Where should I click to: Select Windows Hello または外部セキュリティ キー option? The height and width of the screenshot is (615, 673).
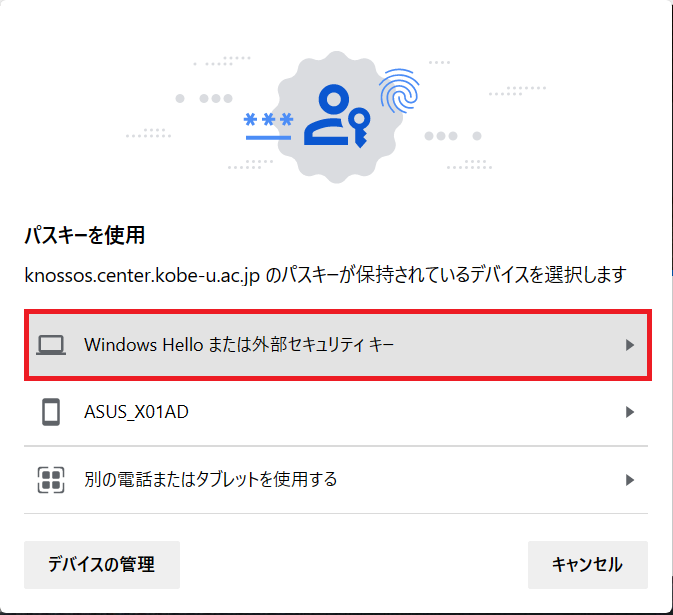(x=338, y=345)
